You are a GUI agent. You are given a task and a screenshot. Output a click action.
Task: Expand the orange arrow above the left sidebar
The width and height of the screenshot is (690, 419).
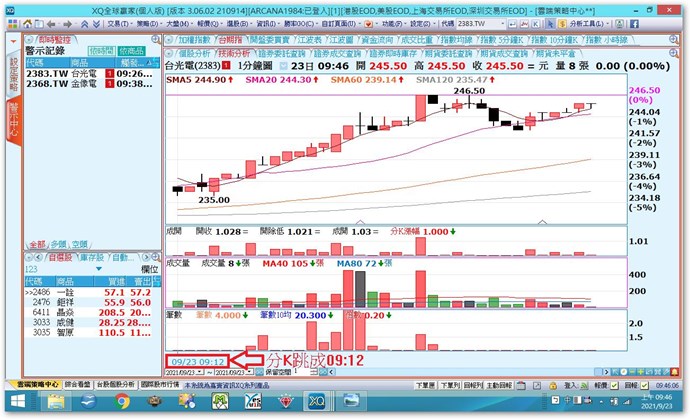pos(13,41)
